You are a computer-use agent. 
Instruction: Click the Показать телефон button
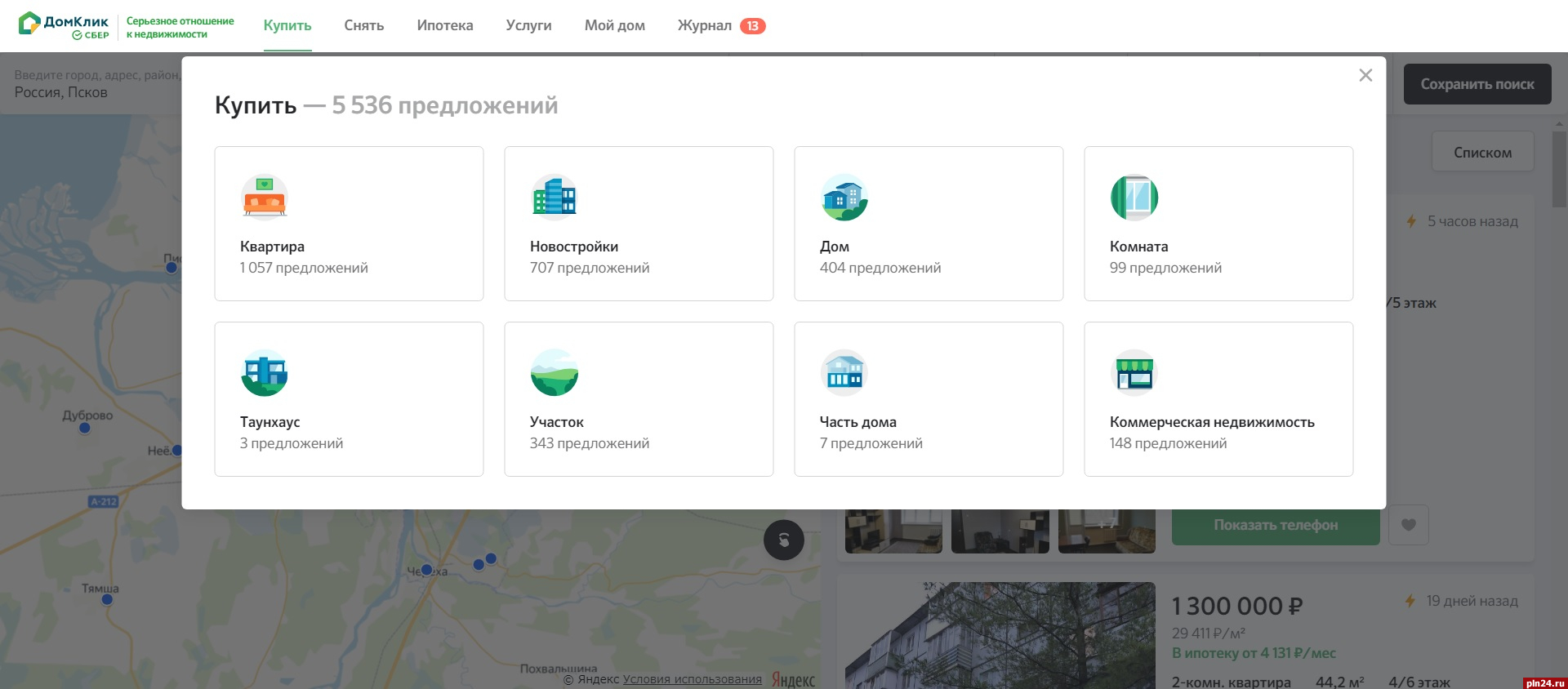point(1276,525)
